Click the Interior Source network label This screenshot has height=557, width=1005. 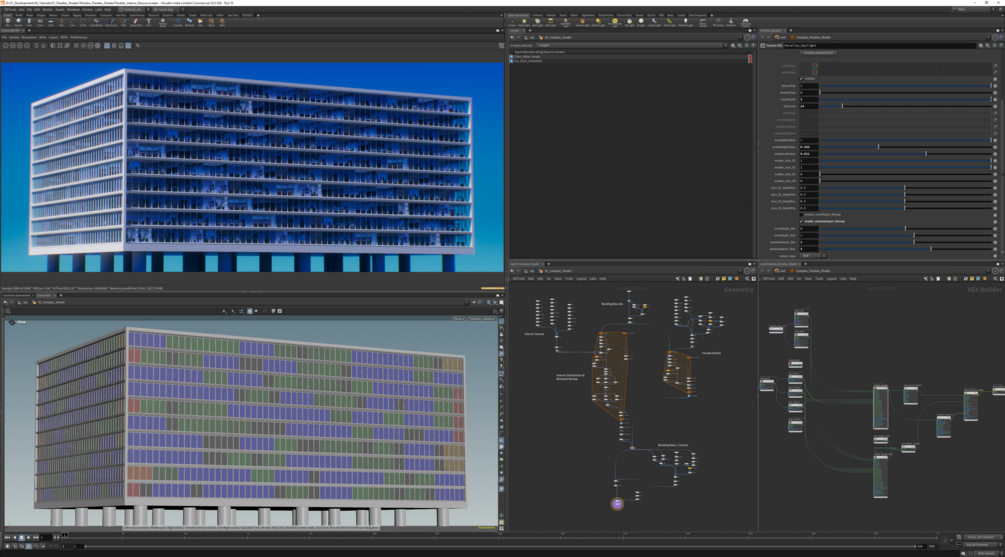[534, 334]
